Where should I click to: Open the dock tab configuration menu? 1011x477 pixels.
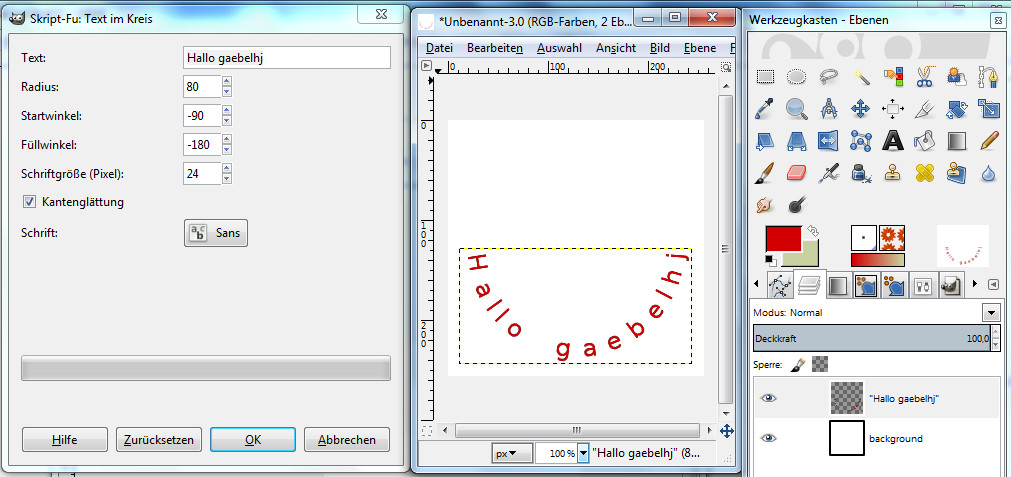[993, 284]
